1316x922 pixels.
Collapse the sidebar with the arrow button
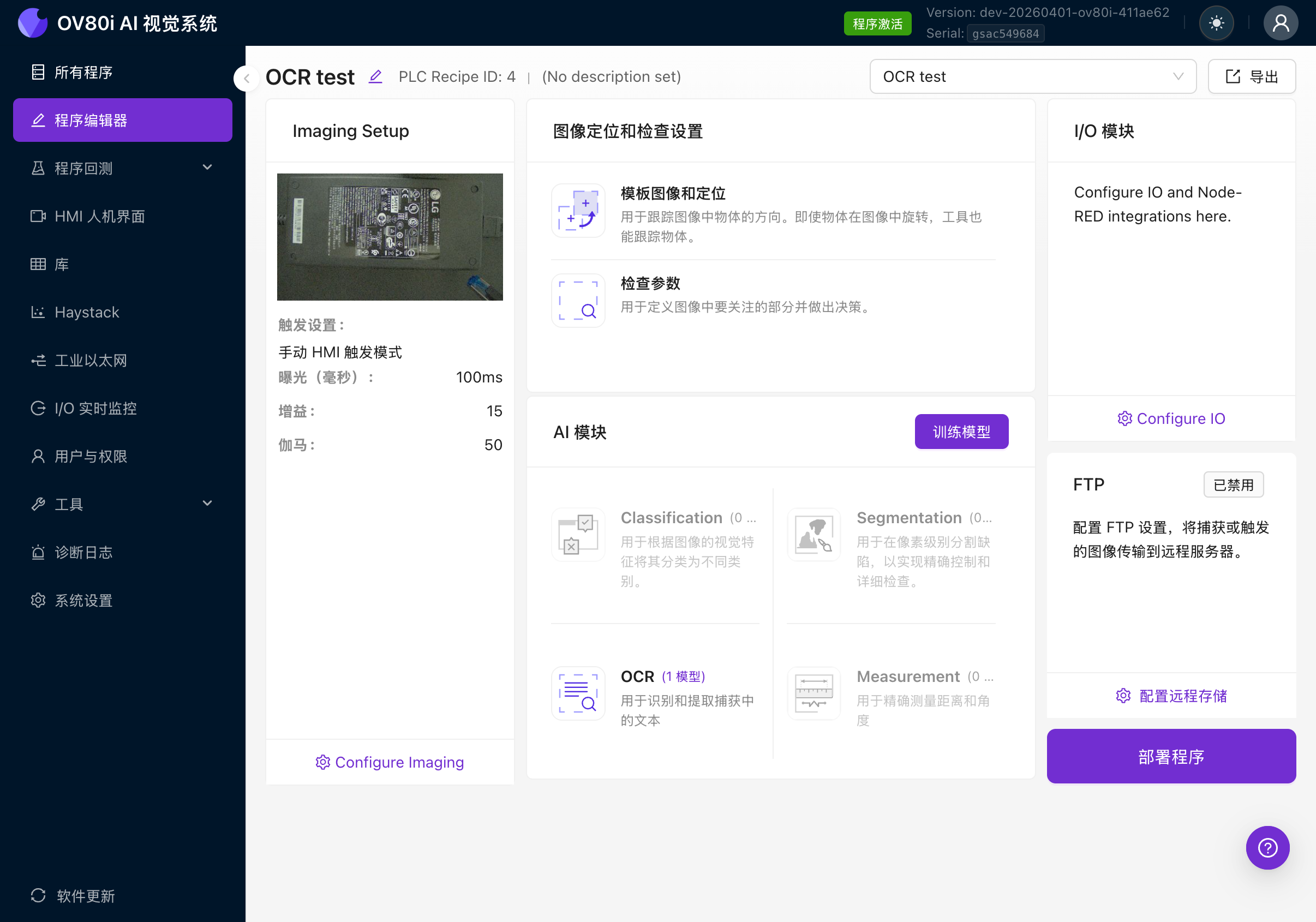(246, 79)
